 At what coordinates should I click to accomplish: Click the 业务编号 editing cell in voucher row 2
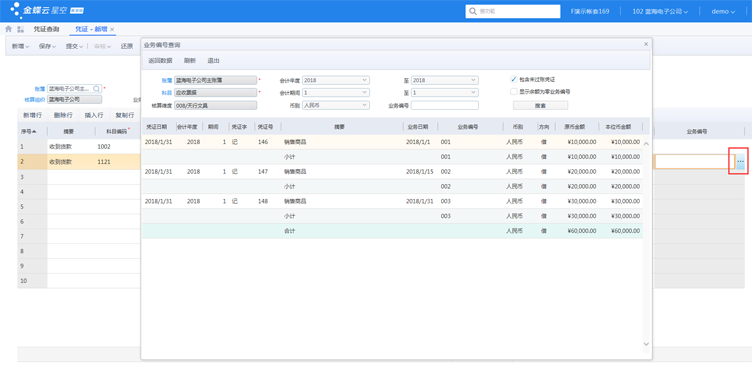point(695,162)
